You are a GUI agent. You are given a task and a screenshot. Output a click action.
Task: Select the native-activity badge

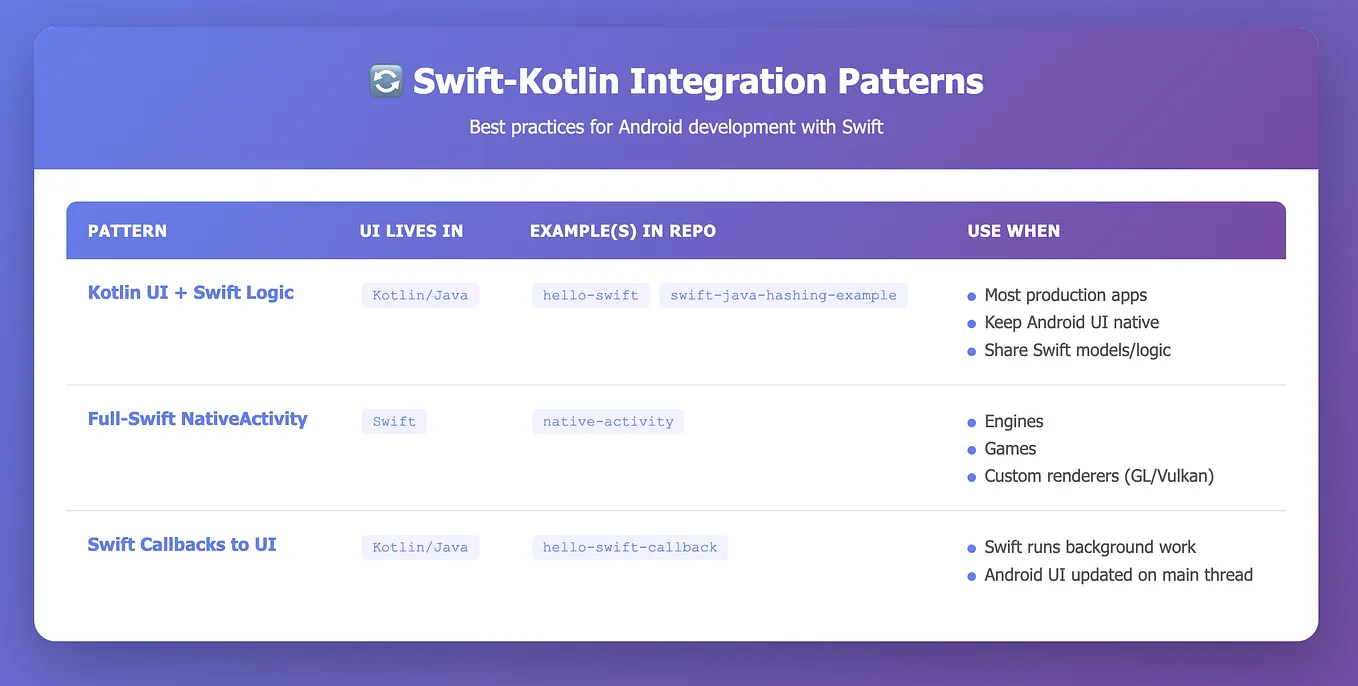pos(607,421)
